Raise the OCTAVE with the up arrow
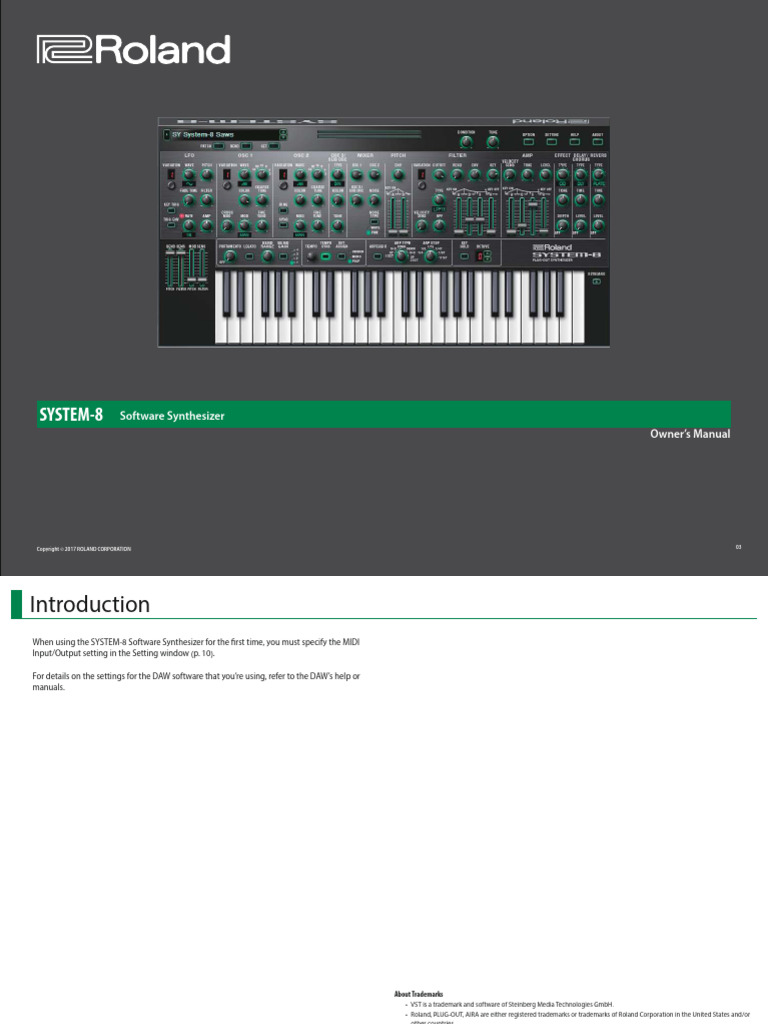Viewport: 768px width, 1024px height. (x=487, y=253)
